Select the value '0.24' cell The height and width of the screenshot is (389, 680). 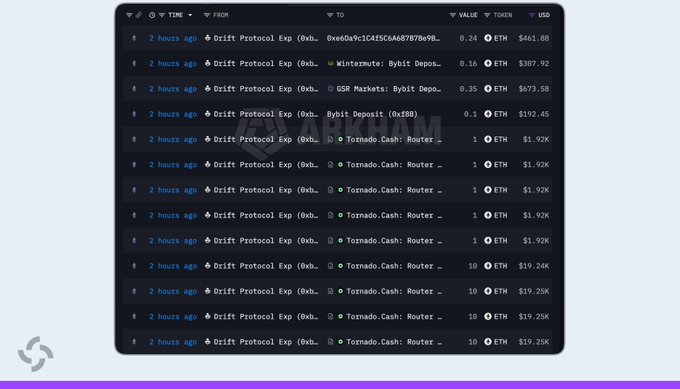coord(468,38)
